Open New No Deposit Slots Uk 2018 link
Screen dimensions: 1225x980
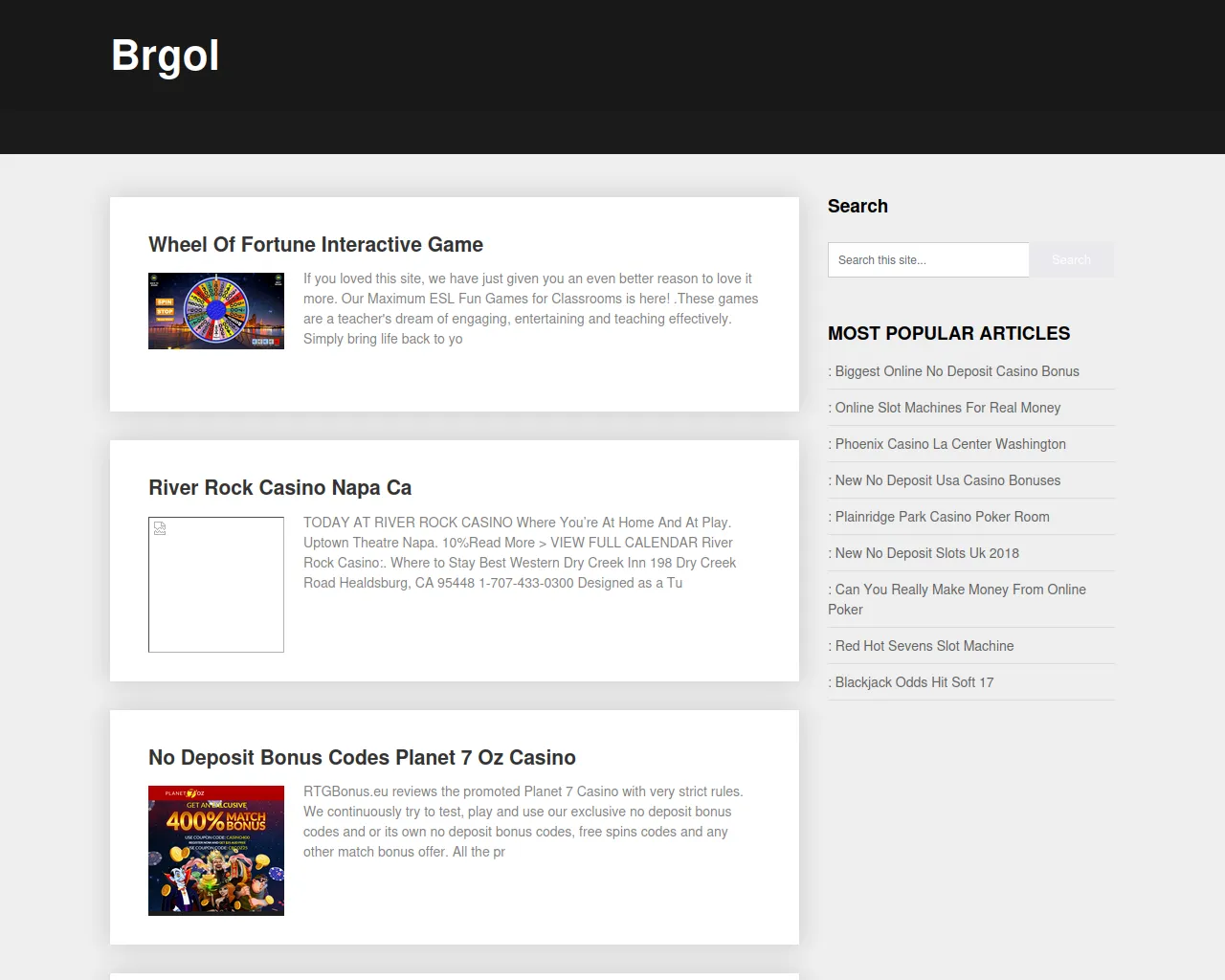[x=926, y=553]
